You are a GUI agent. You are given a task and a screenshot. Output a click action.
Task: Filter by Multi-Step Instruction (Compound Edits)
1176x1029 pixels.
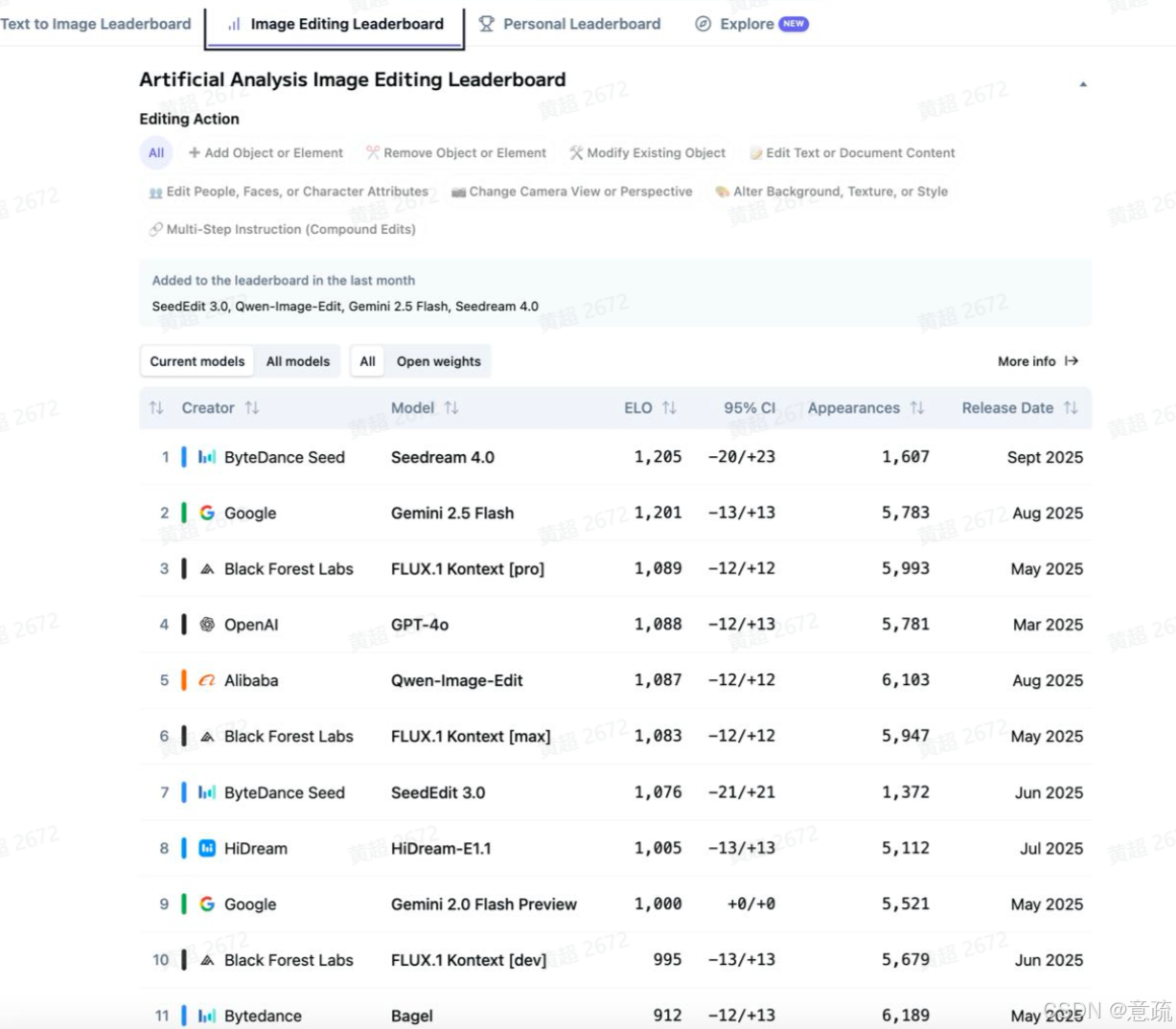coord(283,229)
